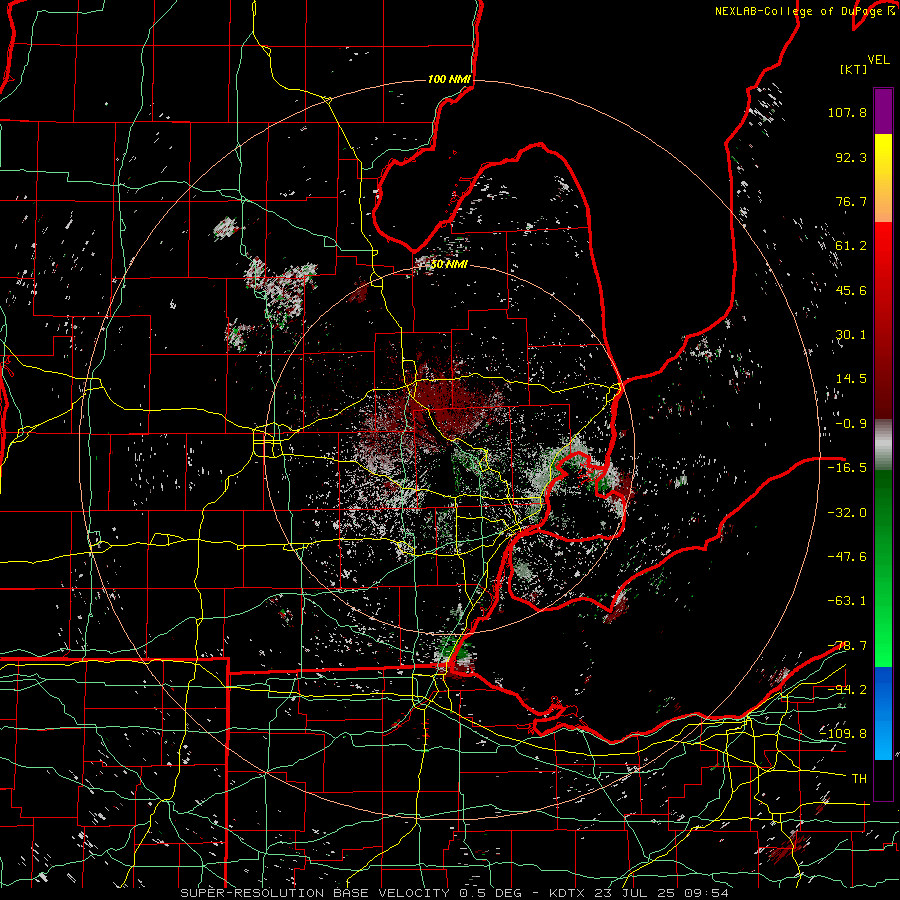Select the -16.5 velocity scale value

point(847,468)
